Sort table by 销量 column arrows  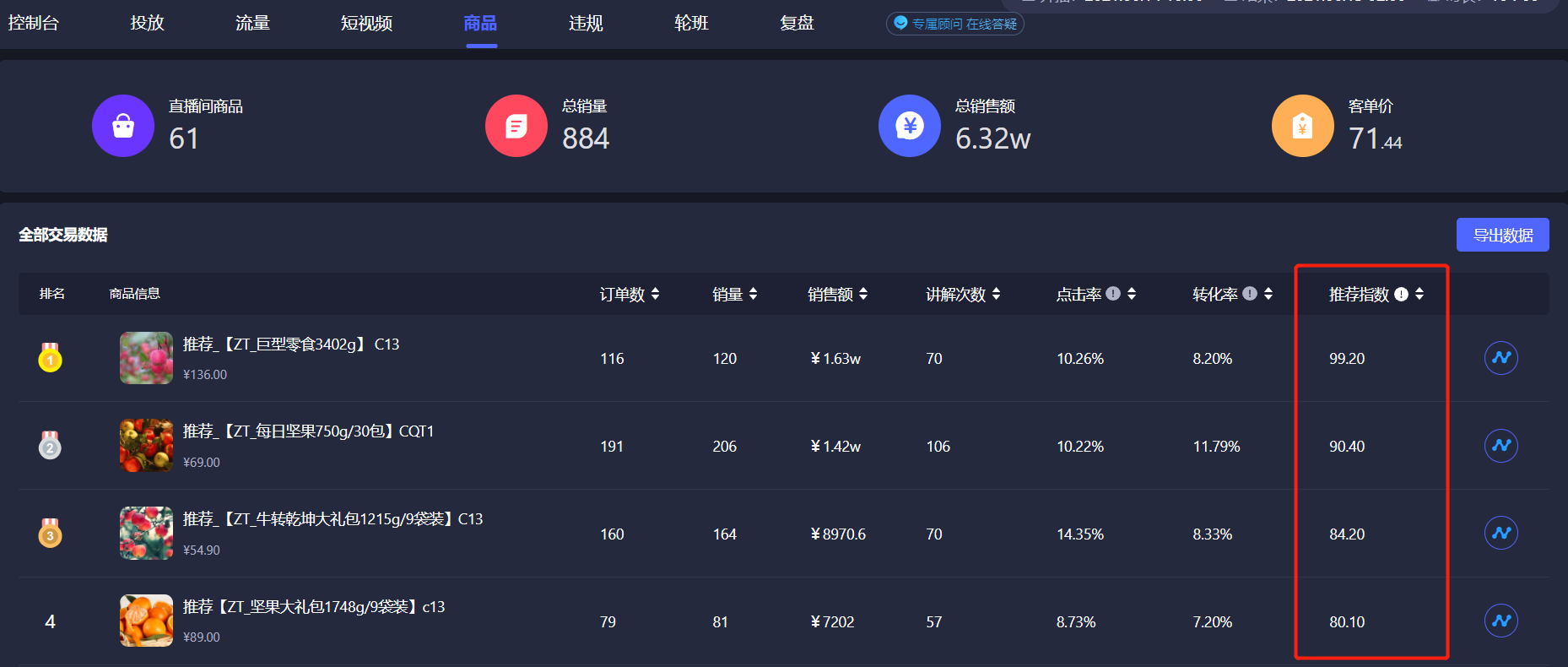753,294
